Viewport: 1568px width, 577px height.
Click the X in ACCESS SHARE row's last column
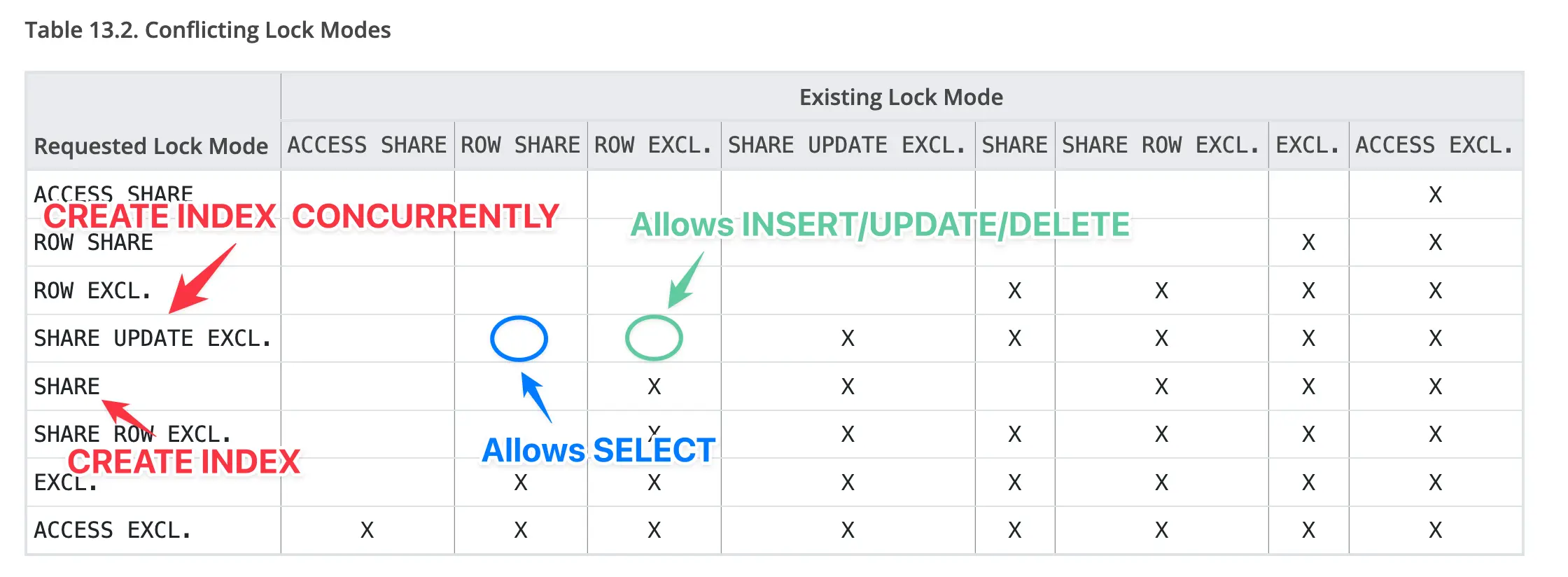pos(1435,195)
